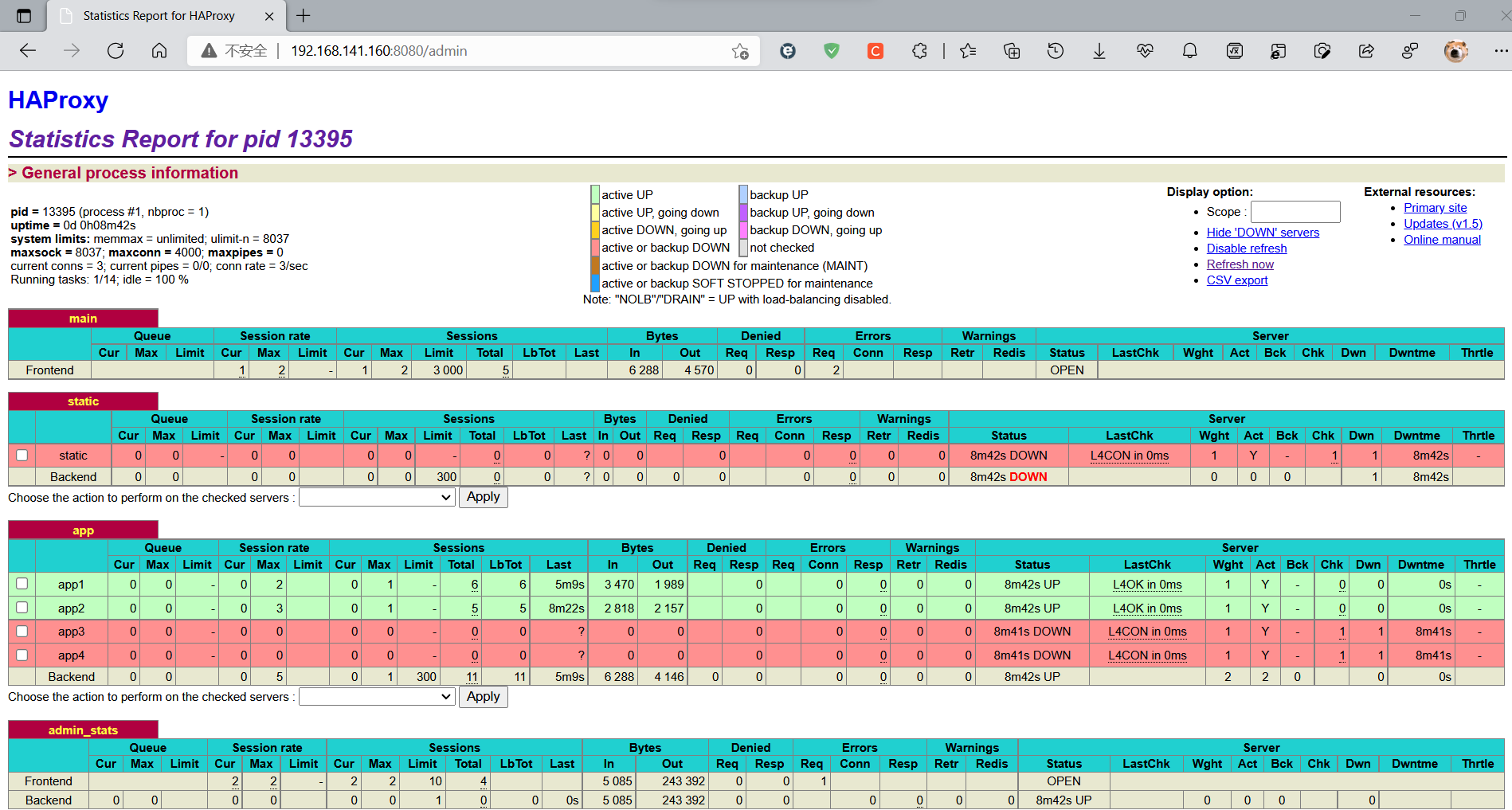Tick the checkbox for the static server

click(22, 456)
